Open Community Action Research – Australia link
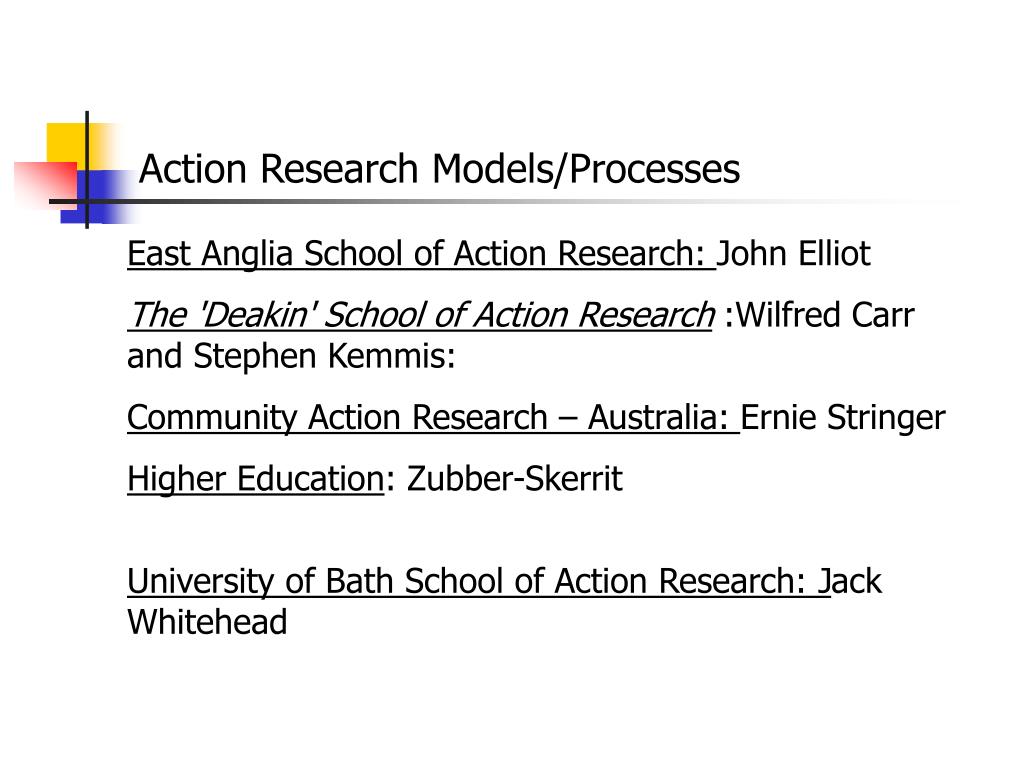 (432, 417)
